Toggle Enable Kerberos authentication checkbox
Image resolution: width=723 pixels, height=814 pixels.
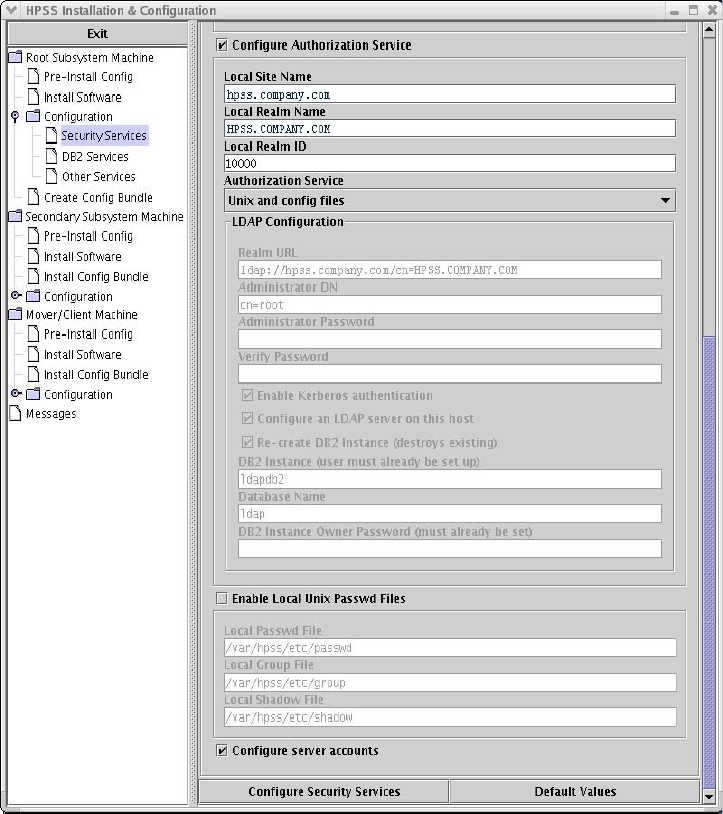pos(248,396)
